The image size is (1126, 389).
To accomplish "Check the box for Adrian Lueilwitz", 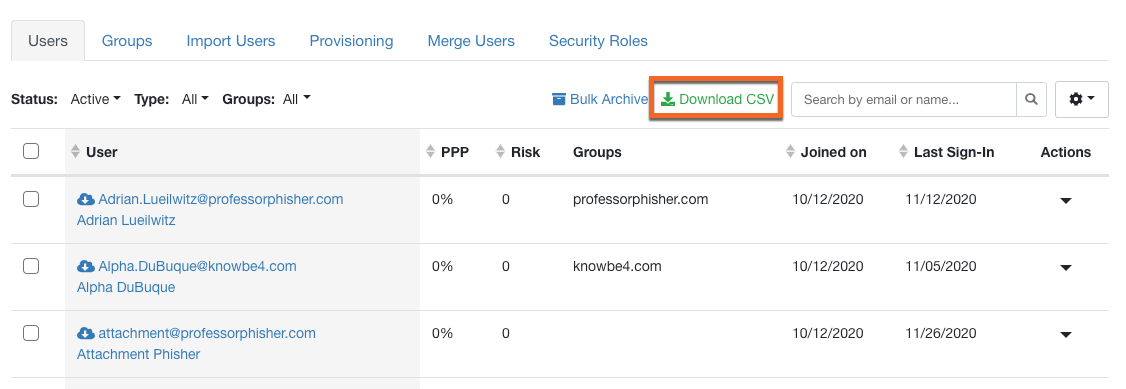I will [31, 199].
